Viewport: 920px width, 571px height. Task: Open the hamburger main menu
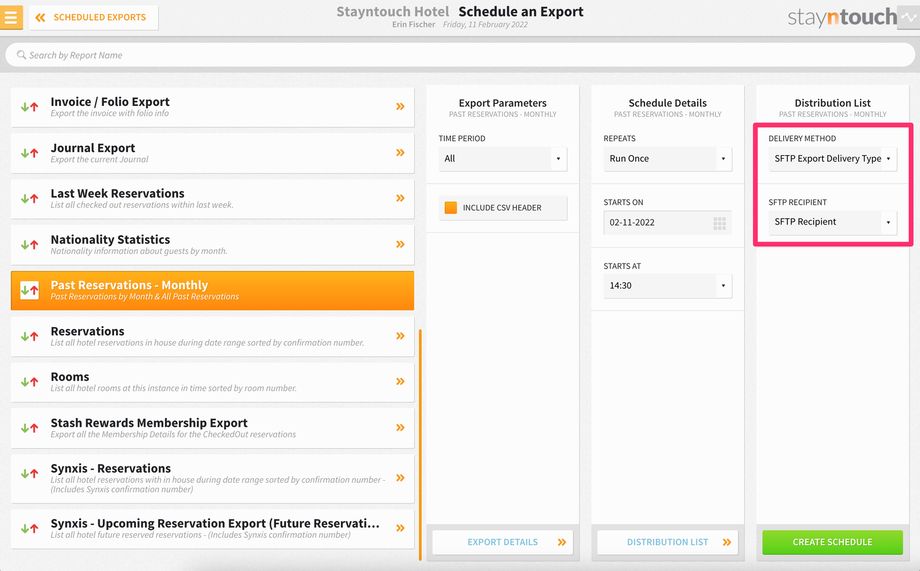pyautogui.click(x=11, y=17)
